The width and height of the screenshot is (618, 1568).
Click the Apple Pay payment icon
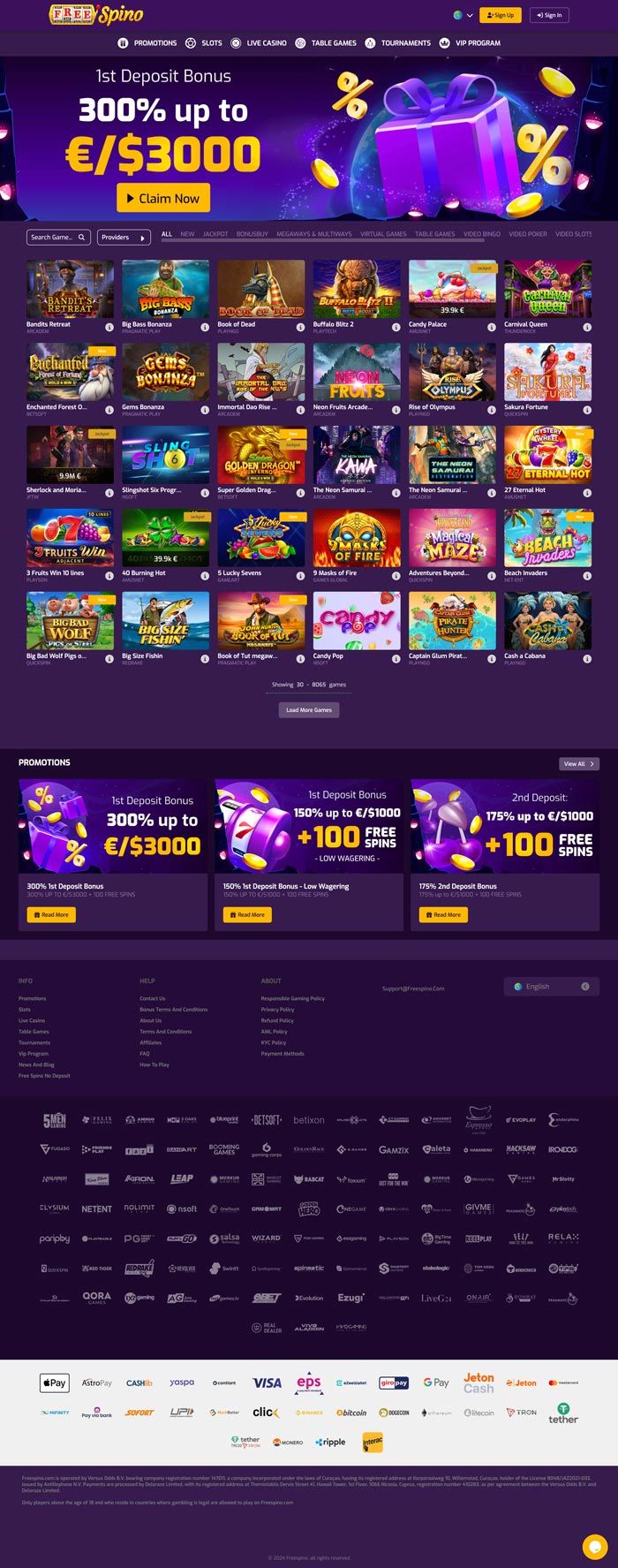(x=54, y=1383)
